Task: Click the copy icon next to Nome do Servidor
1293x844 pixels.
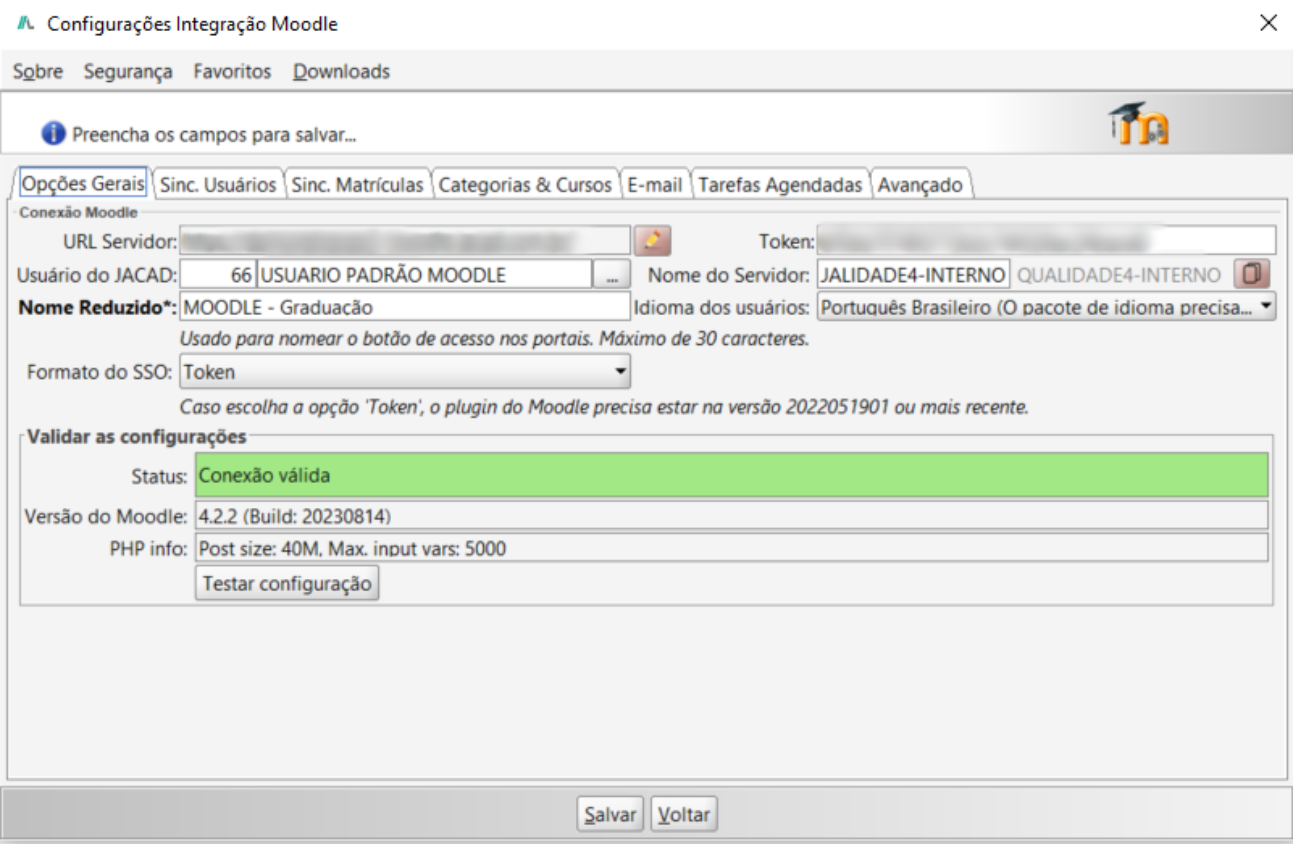Action: pyautogui.click(x=1250, y=274)
